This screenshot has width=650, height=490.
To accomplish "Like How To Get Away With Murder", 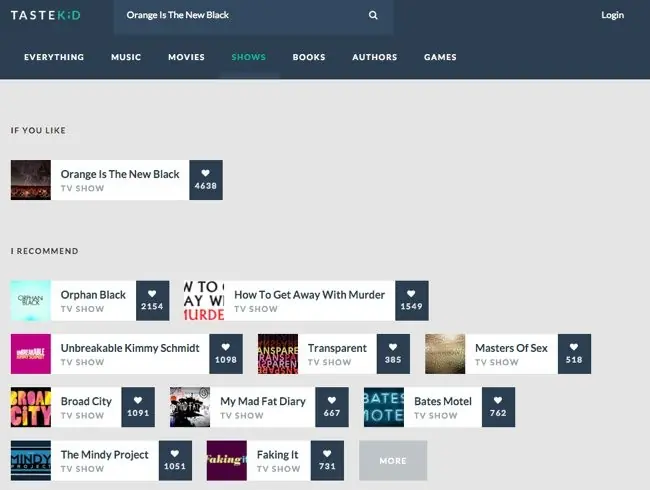I will 412,301.
